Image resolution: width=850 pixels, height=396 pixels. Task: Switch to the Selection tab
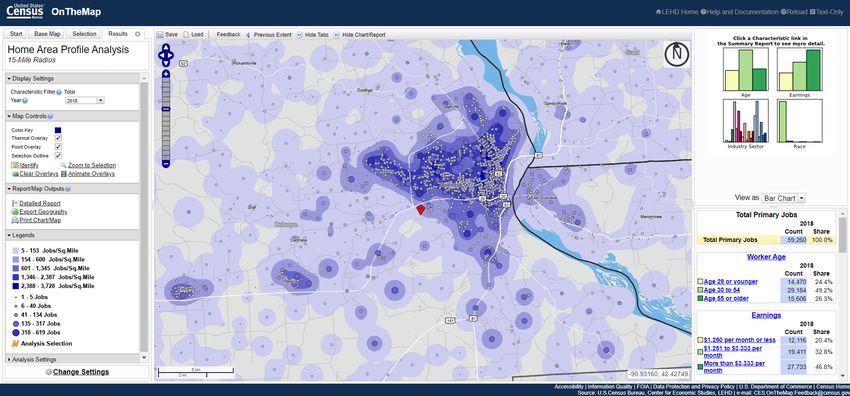tap(84, 34)
